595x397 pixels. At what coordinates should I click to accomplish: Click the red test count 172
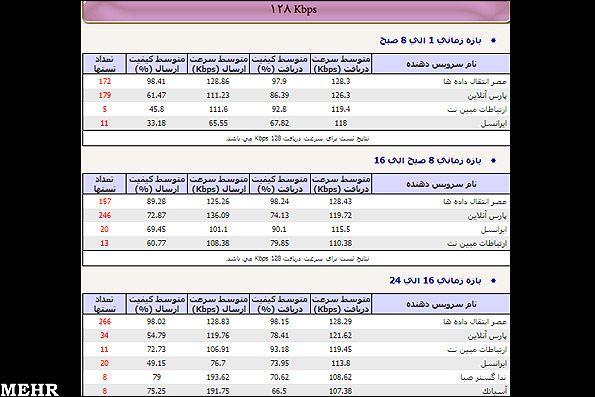[x=105, y=81]
